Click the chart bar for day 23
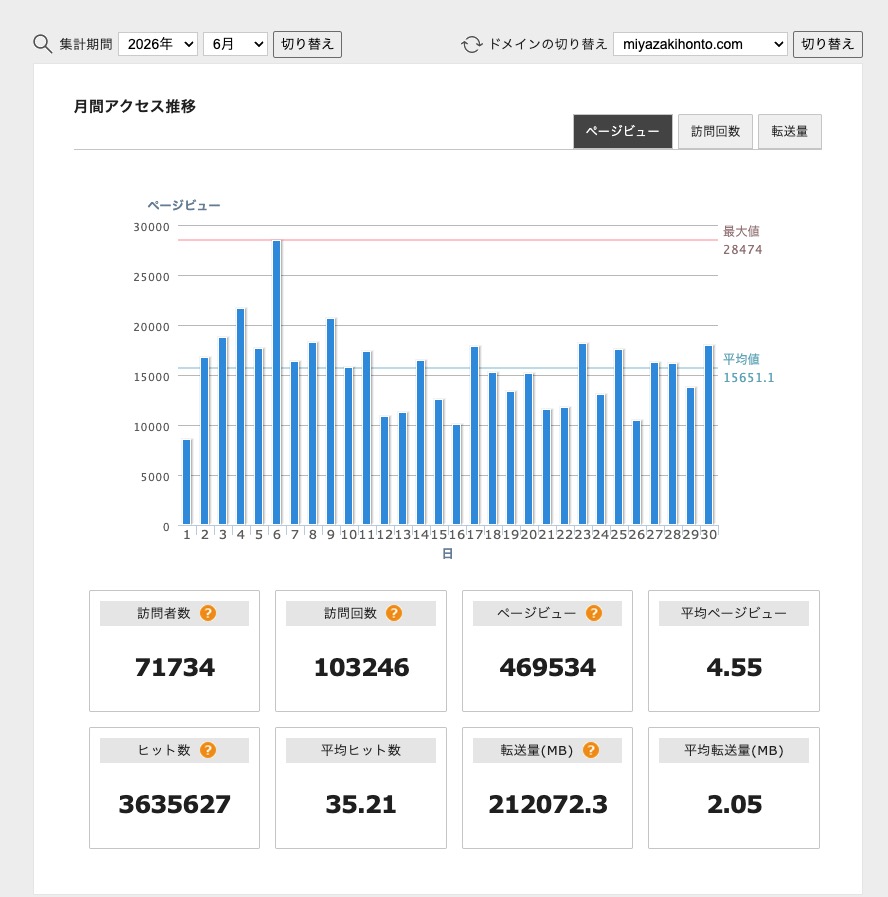 pos(582,434)
